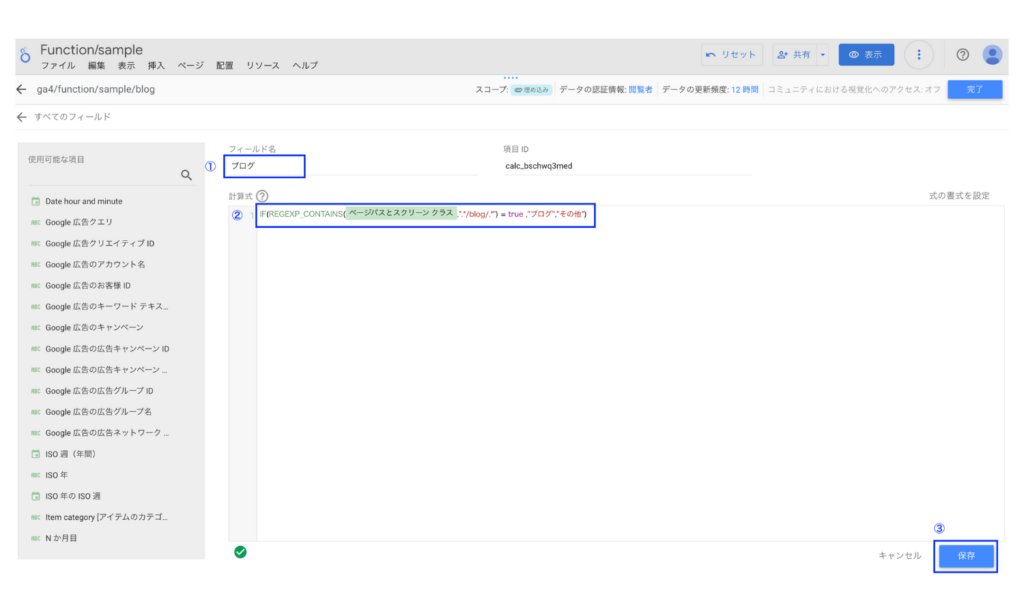1024x614 pixels.
Task: Click the Looker Studio logo icon
Action: tap(25, 56)
